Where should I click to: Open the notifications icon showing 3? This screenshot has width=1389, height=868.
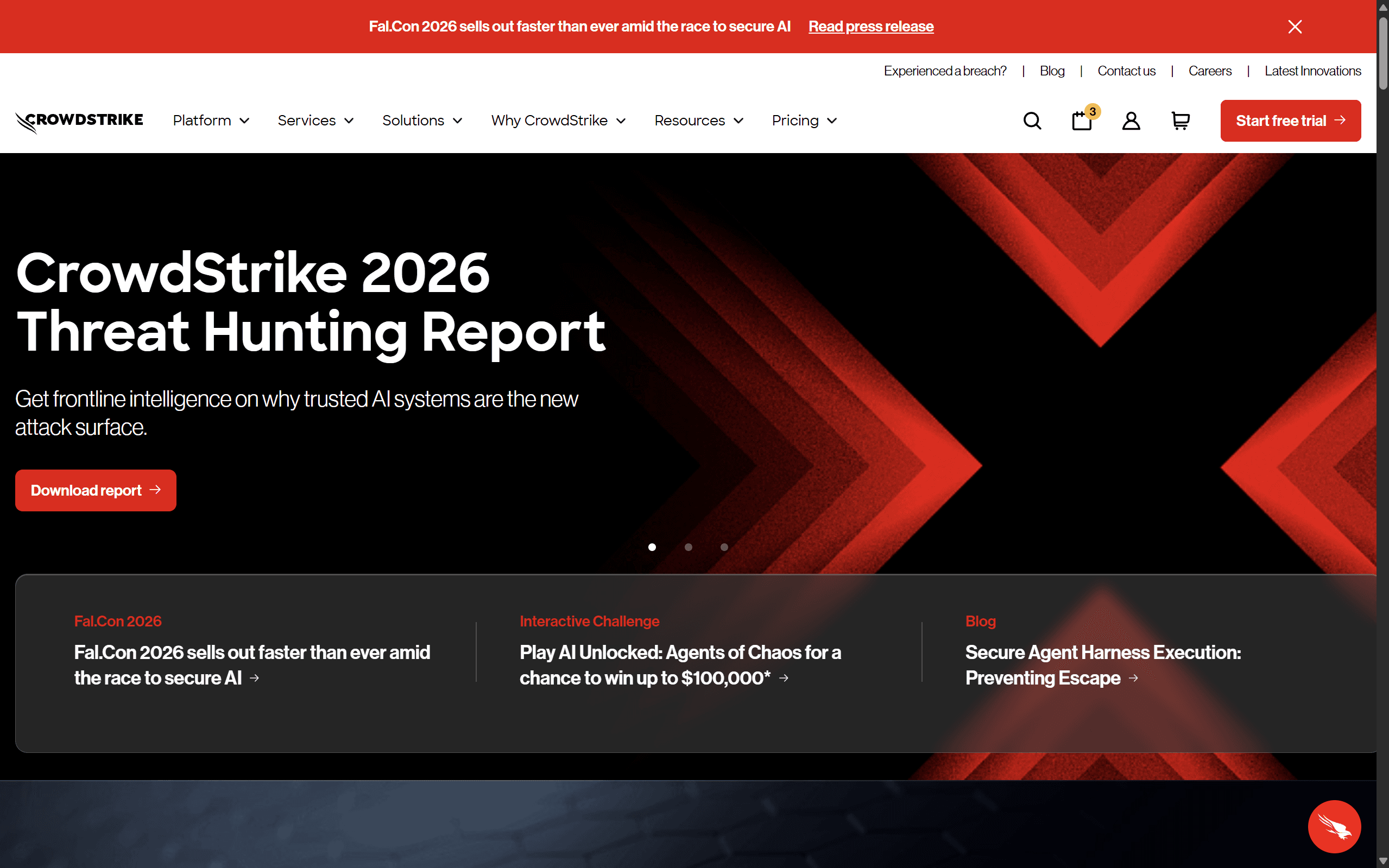click(x=1084, y=119)
